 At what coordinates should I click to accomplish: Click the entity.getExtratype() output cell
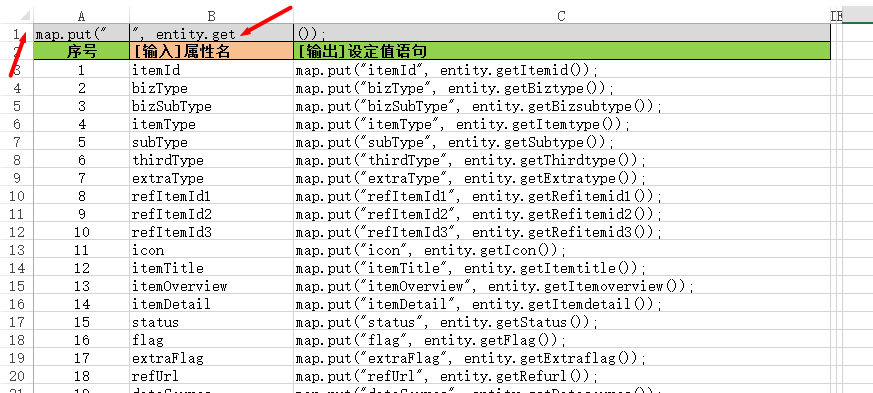(x=562, y=178)
